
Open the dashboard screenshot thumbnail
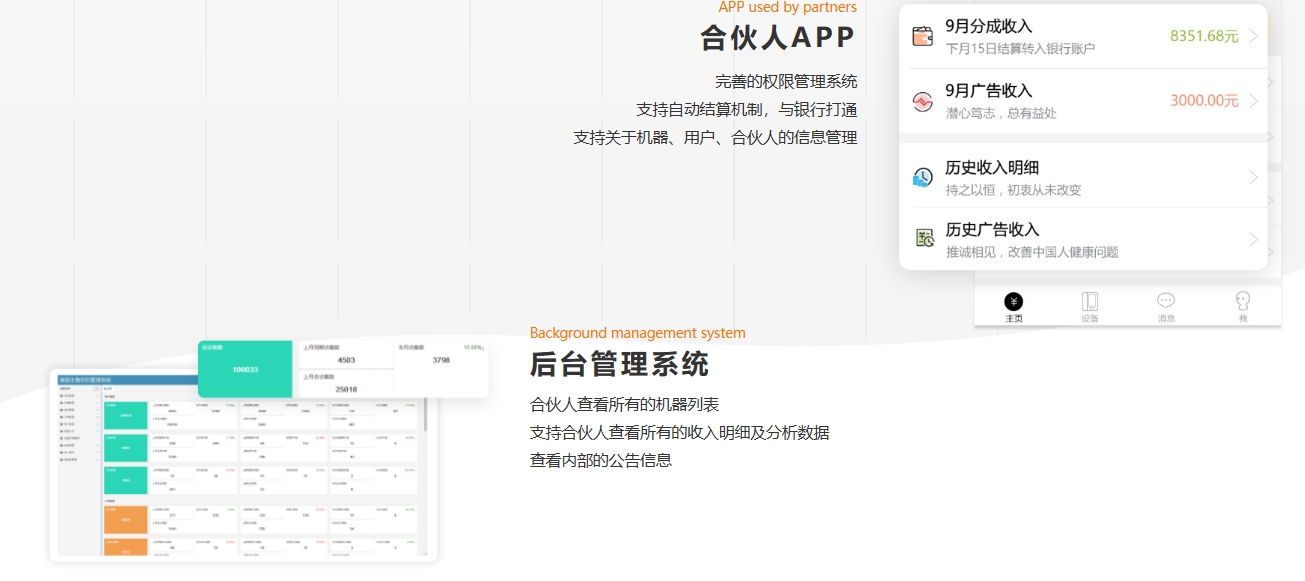(243, 466)
